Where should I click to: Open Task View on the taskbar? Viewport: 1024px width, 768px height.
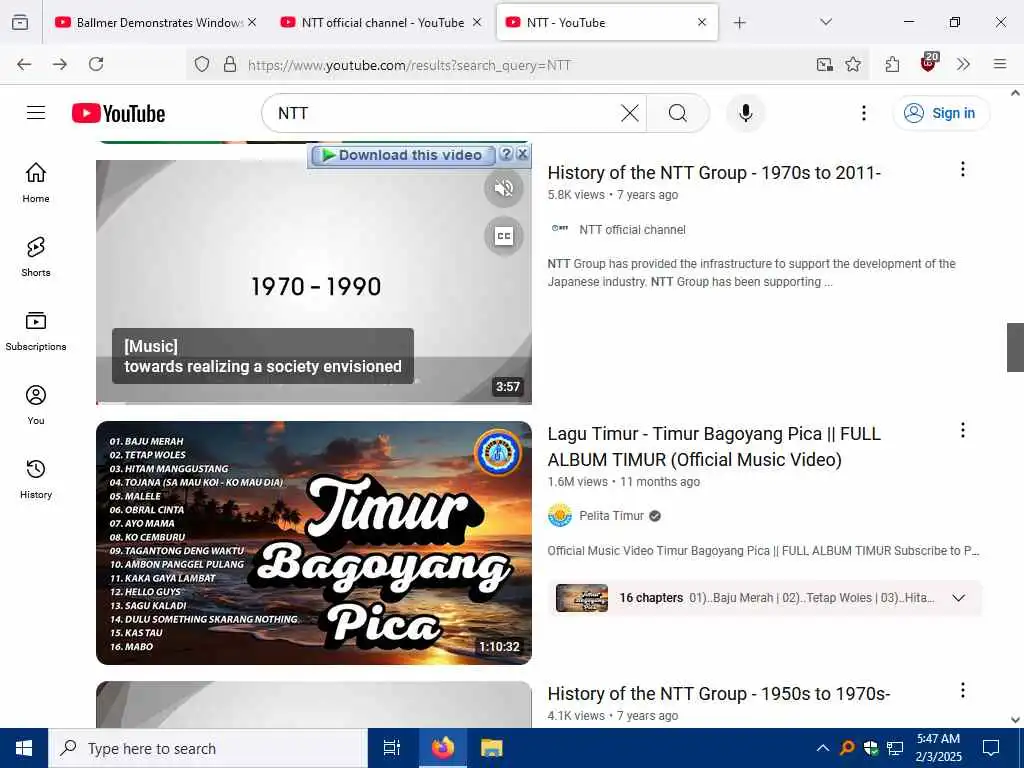[392, 748]
